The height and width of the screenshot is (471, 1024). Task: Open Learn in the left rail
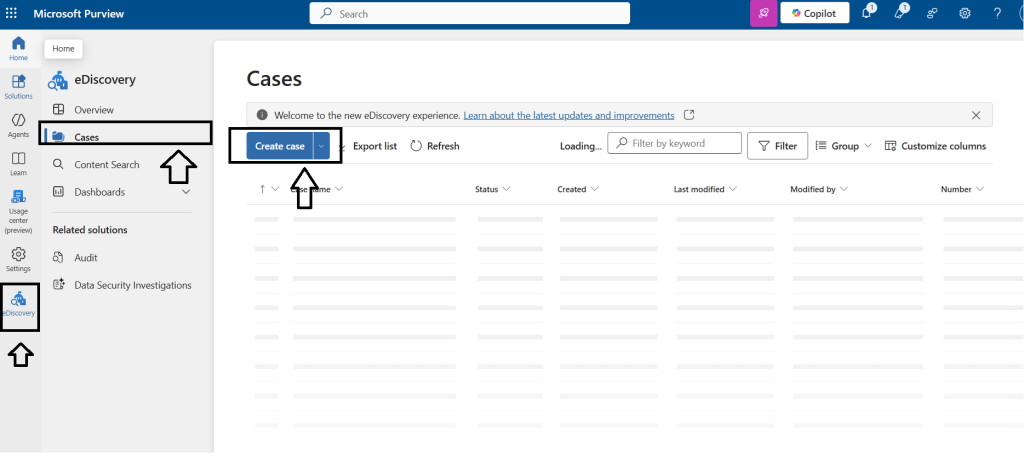(x=18, y=164)
